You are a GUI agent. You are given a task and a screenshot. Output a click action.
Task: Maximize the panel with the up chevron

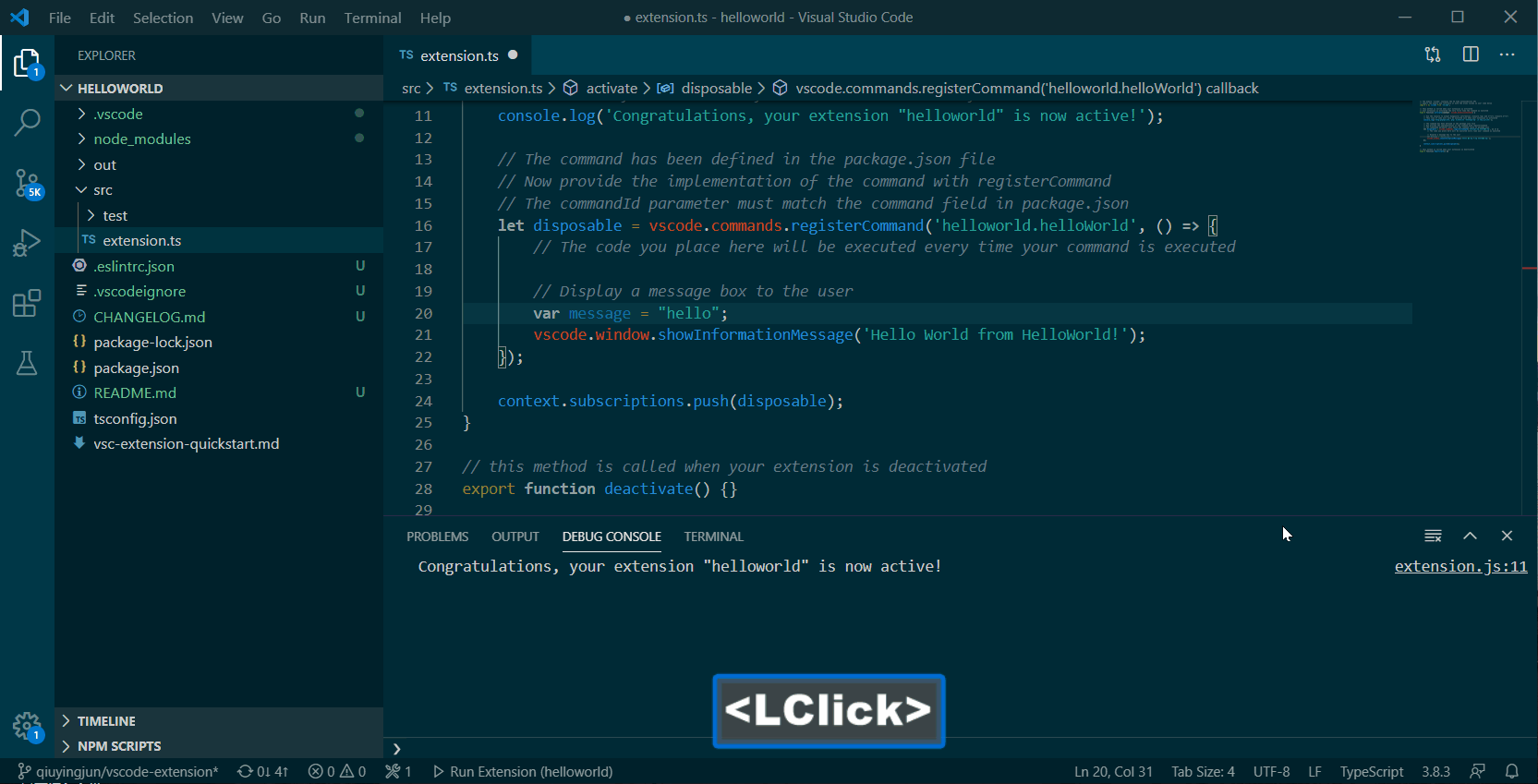point(1470,536)
